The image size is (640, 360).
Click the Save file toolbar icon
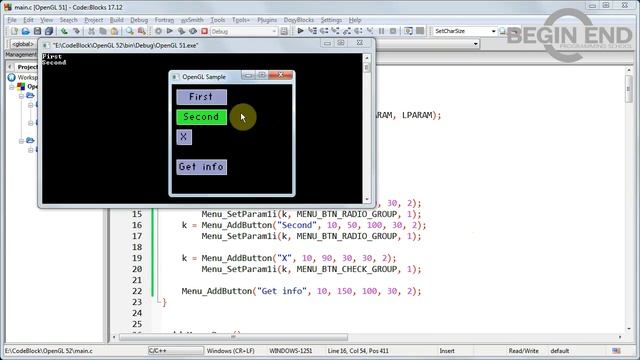pos(38,31)
